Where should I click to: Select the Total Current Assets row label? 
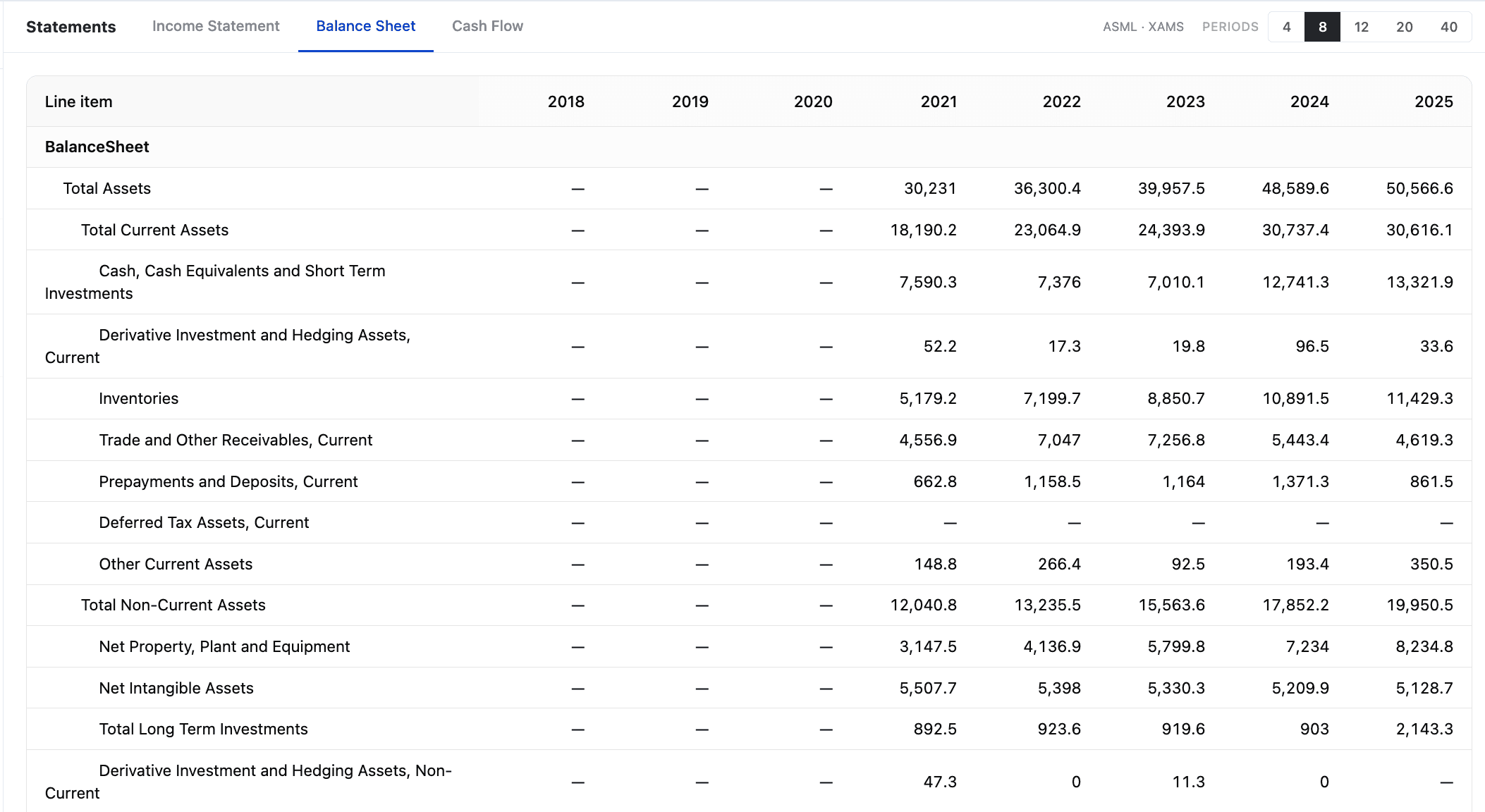click(154, 230)
